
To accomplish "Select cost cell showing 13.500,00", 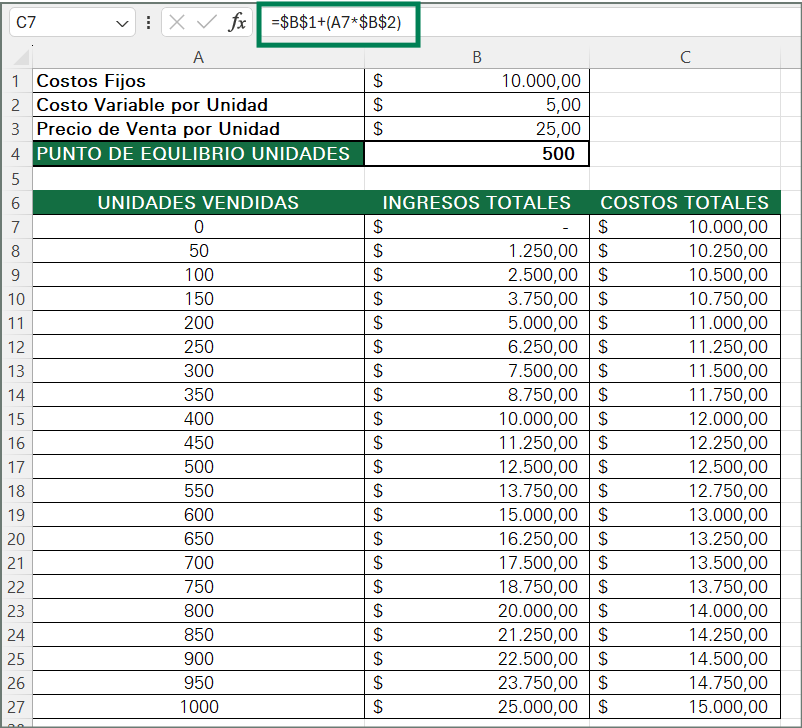I will (685, 563).
